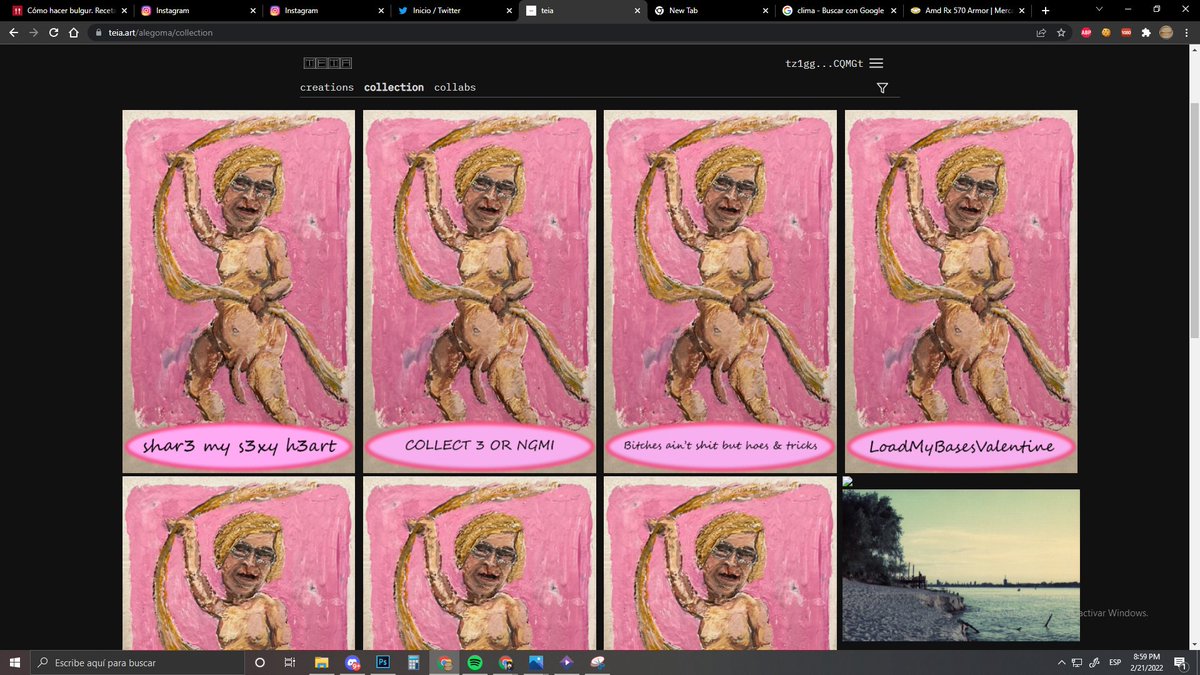The height and width of the screenshot is (675, 1200).
Task: Open 'shar3 my s3xy h3art' artwork
Action: pyautogui.click(x=238, y=291)
